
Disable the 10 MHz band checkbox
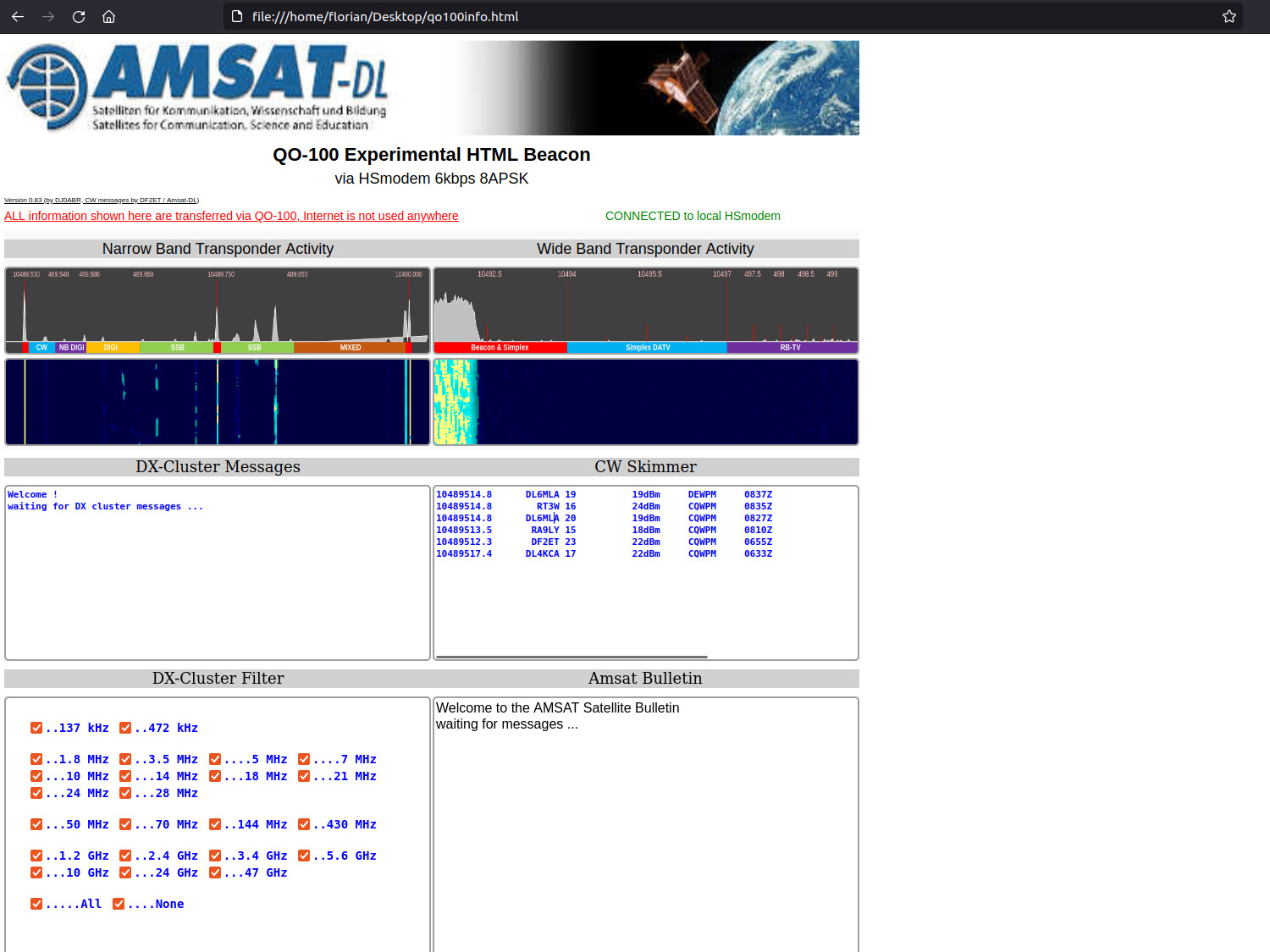[36, 776]
